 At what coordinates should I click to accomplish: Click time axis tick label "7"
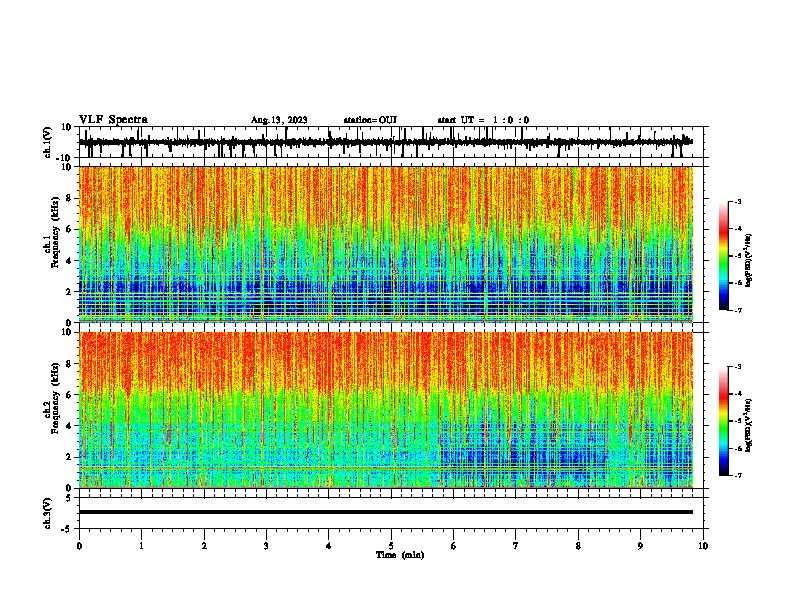516,546
